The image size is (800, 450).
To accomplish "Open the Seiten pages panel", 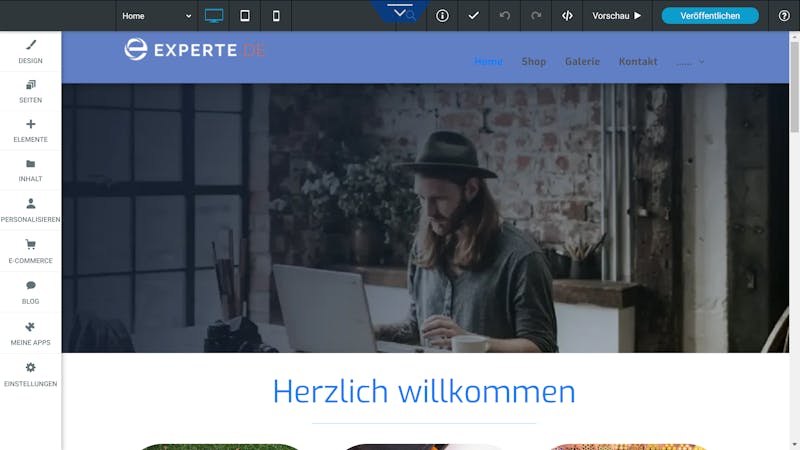I will (x=31, y=91).
